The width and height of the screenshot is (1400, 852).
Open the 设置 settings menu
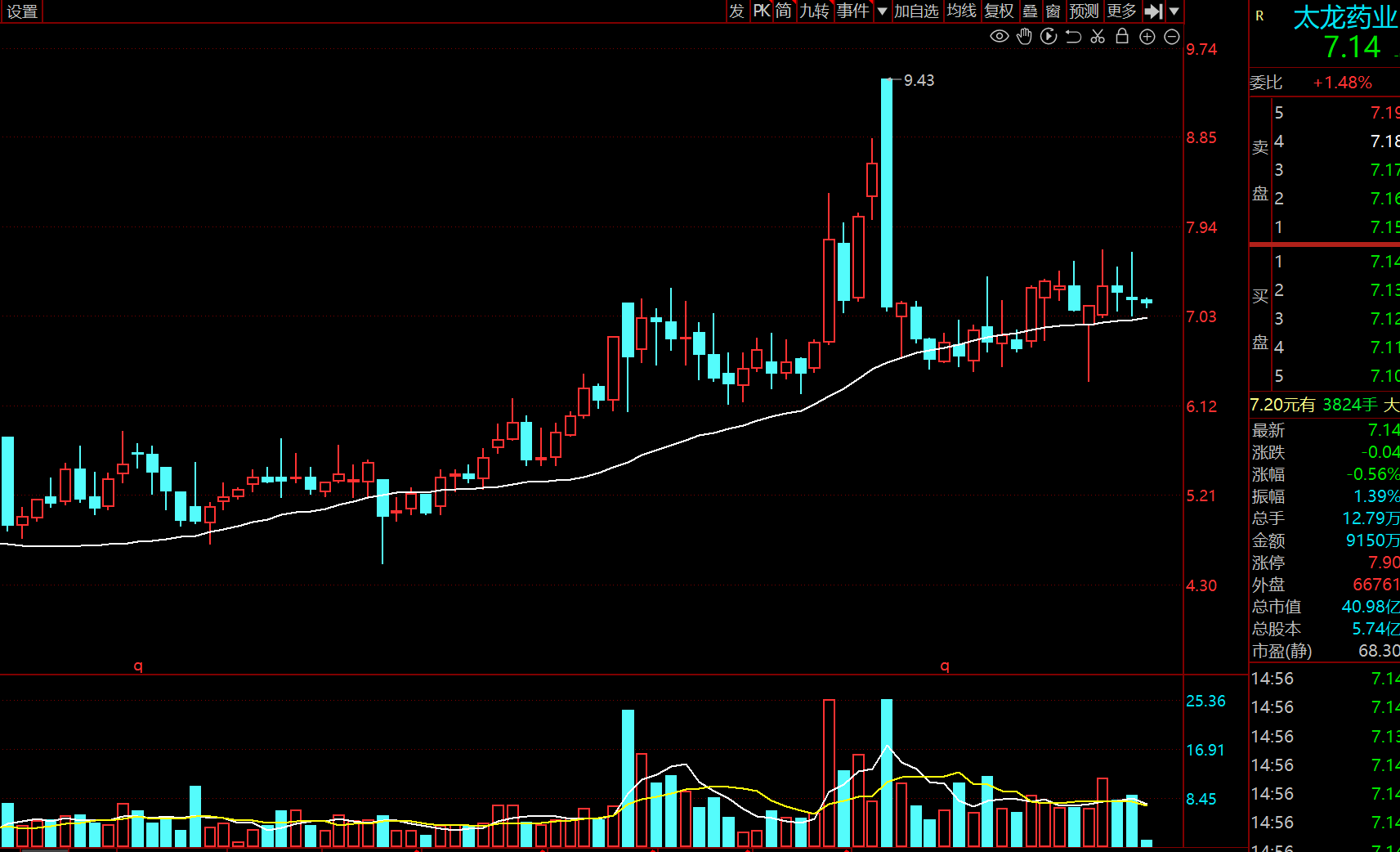(22, 11)
